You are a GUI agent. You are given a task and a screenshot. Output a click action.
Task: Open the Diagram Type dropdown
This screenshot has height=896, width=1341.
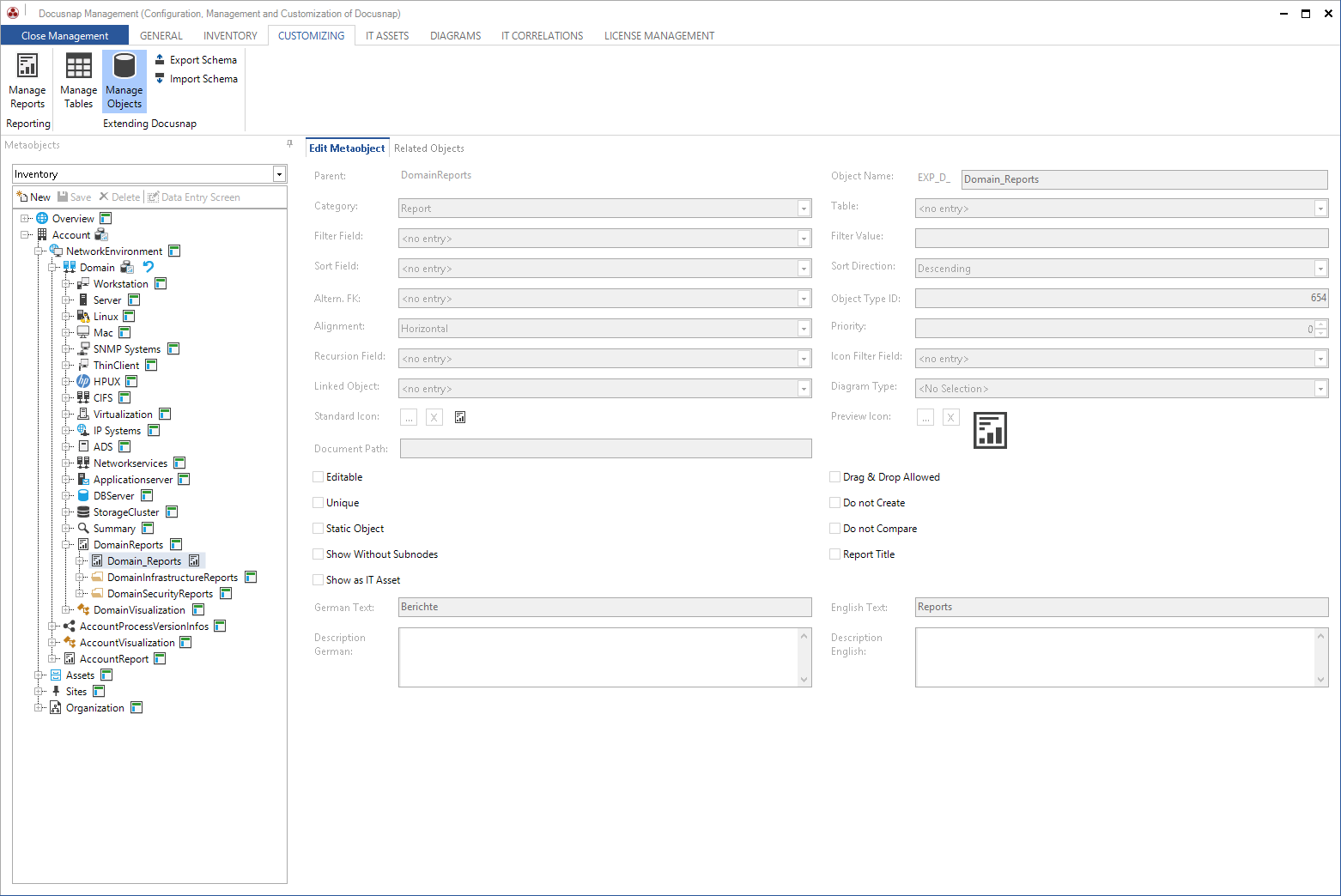point(1320,389)
